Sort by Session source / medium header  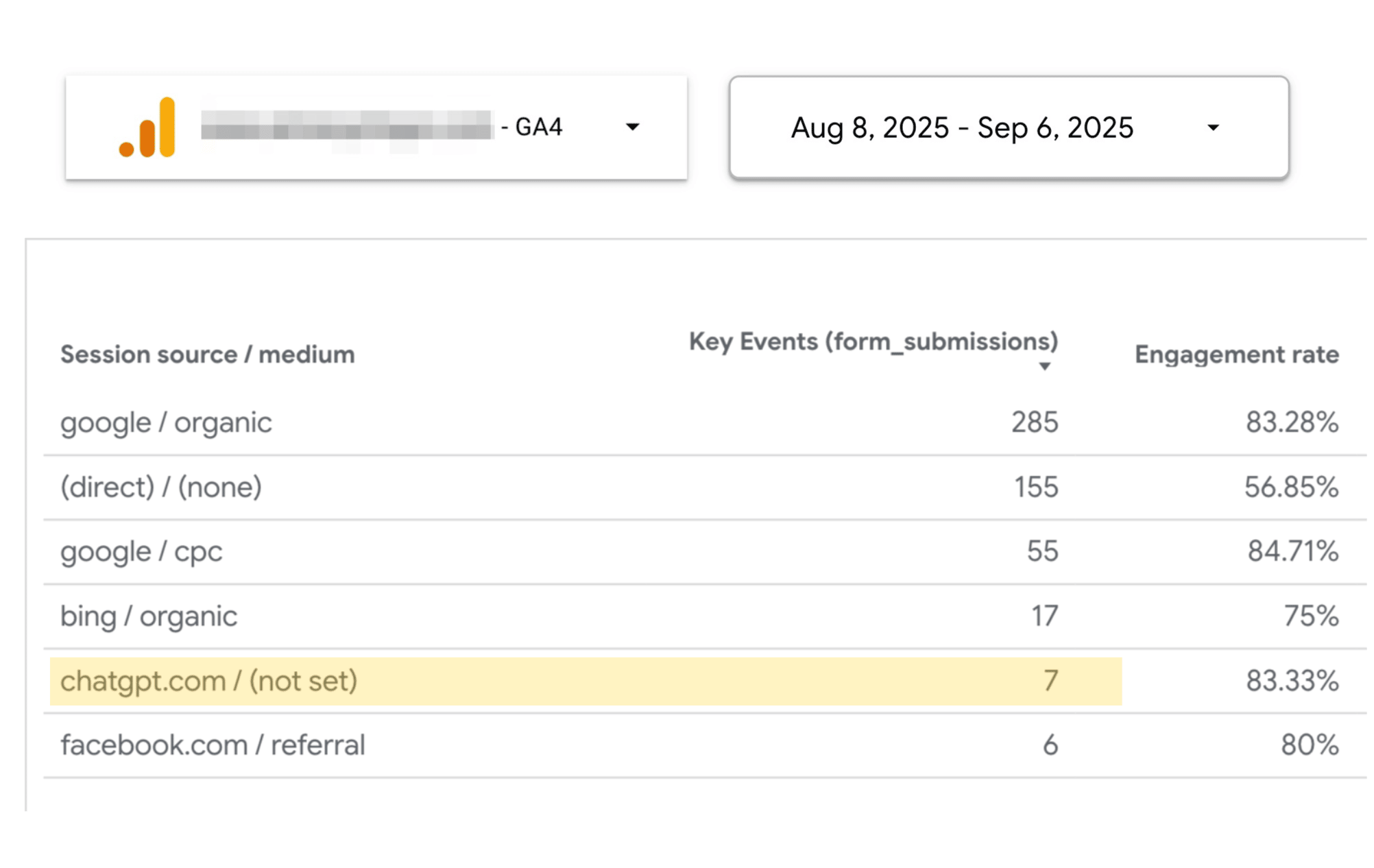(x=208, y=354)
